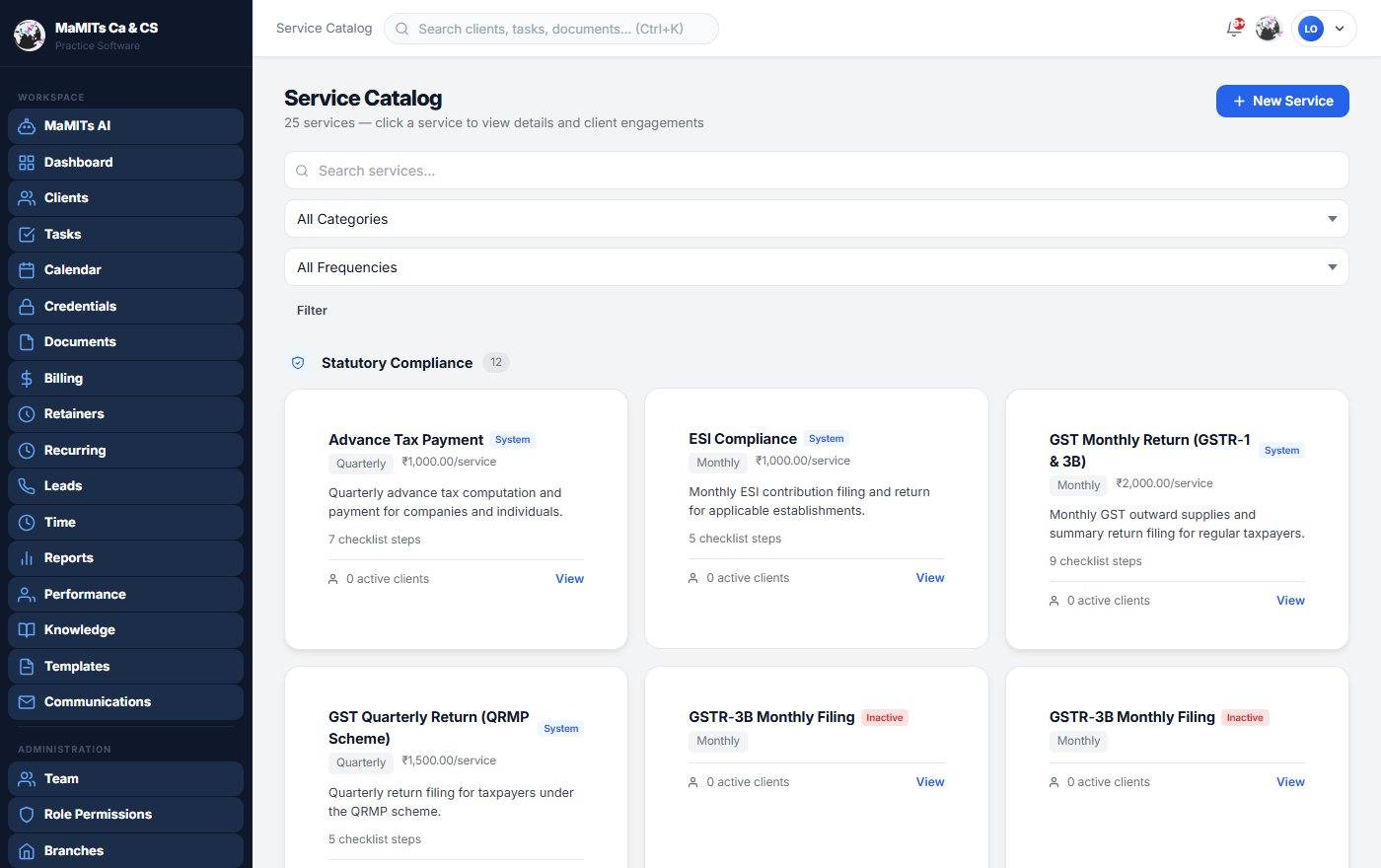1381x868 pixels.
Task: Click the Advance Tax Payment card title
Action: click(405, 440)
